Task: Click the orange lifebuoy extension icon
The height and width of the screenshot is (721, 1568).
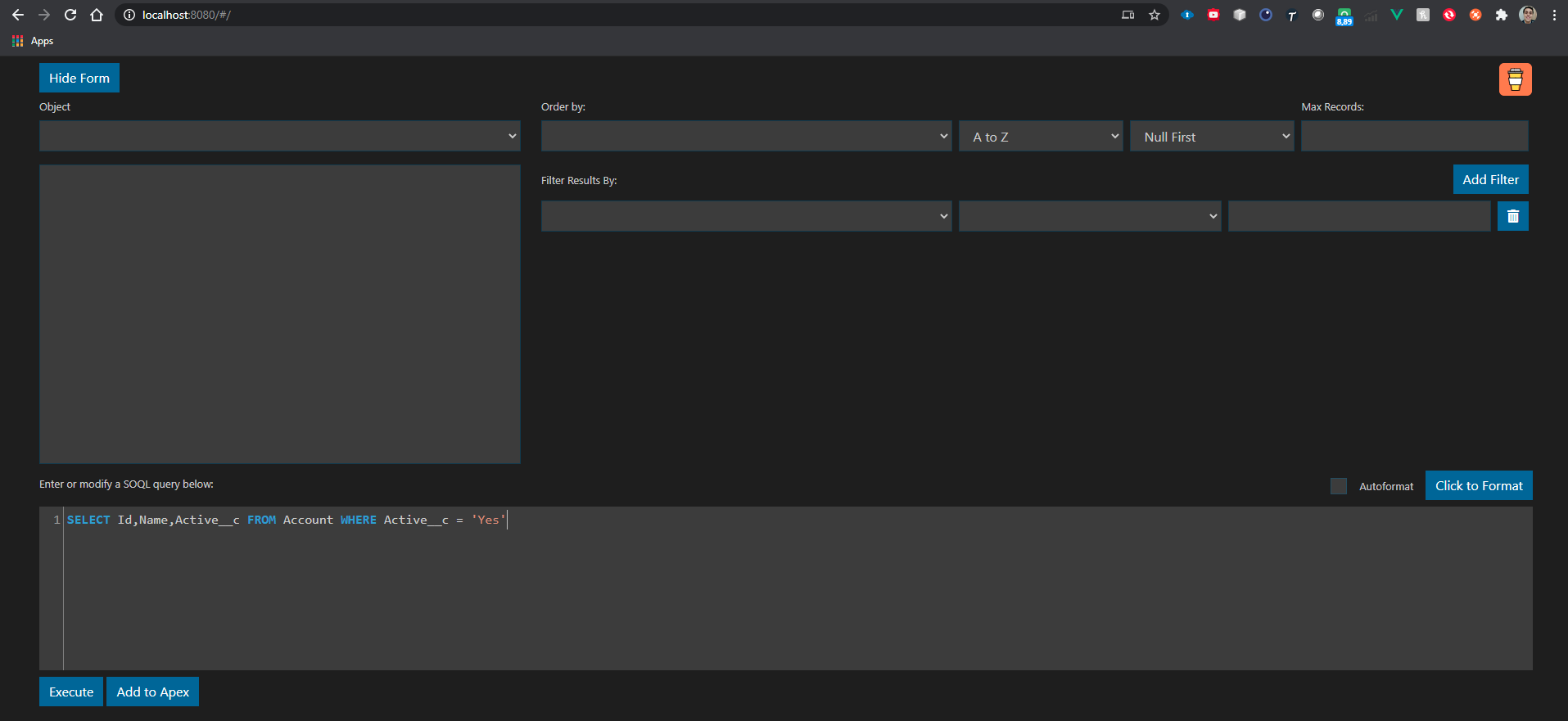Action: [x=1475, y=15]
